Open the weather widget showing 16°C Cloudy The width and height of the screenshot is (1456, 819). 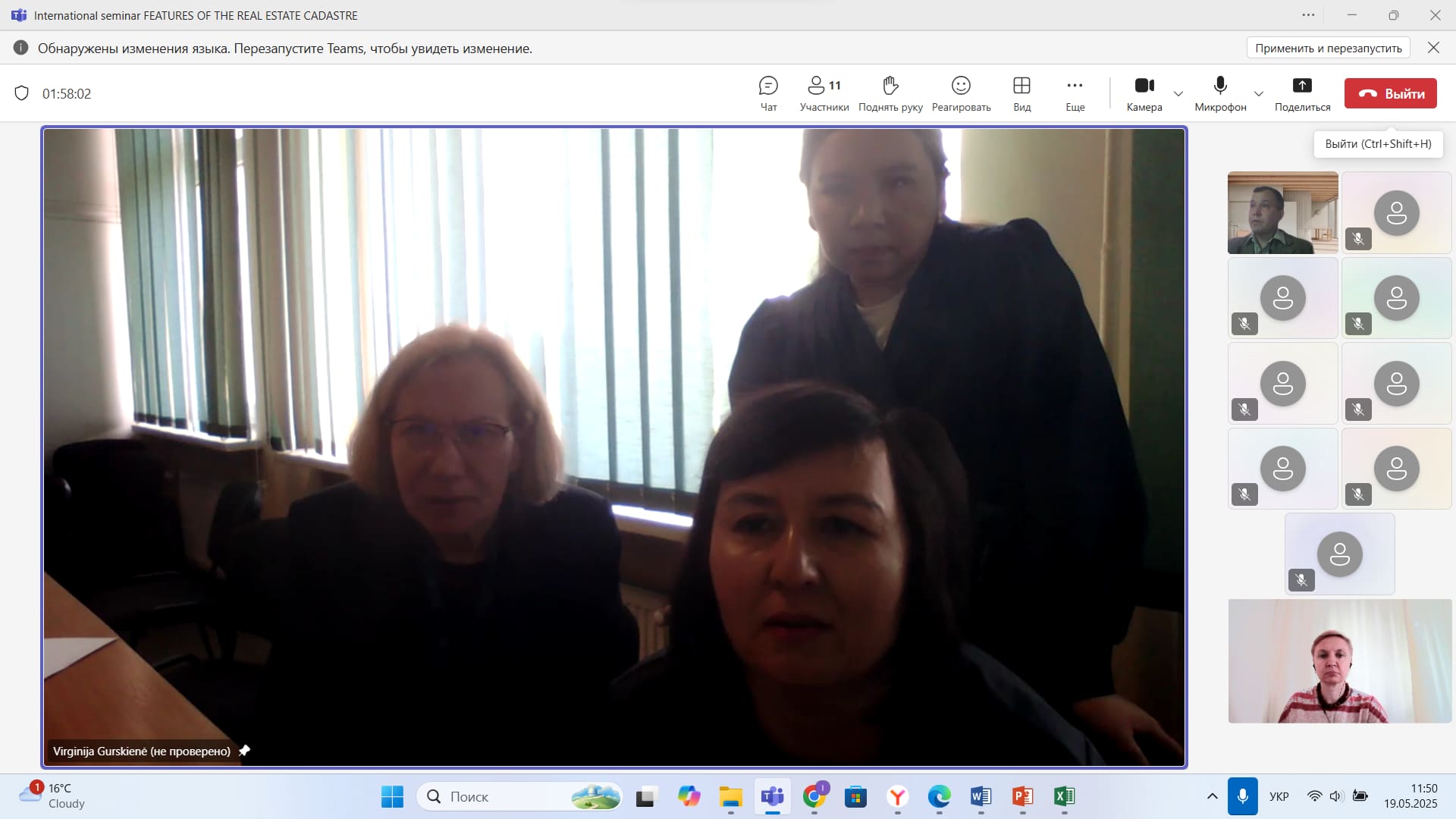tap(53, 796)
